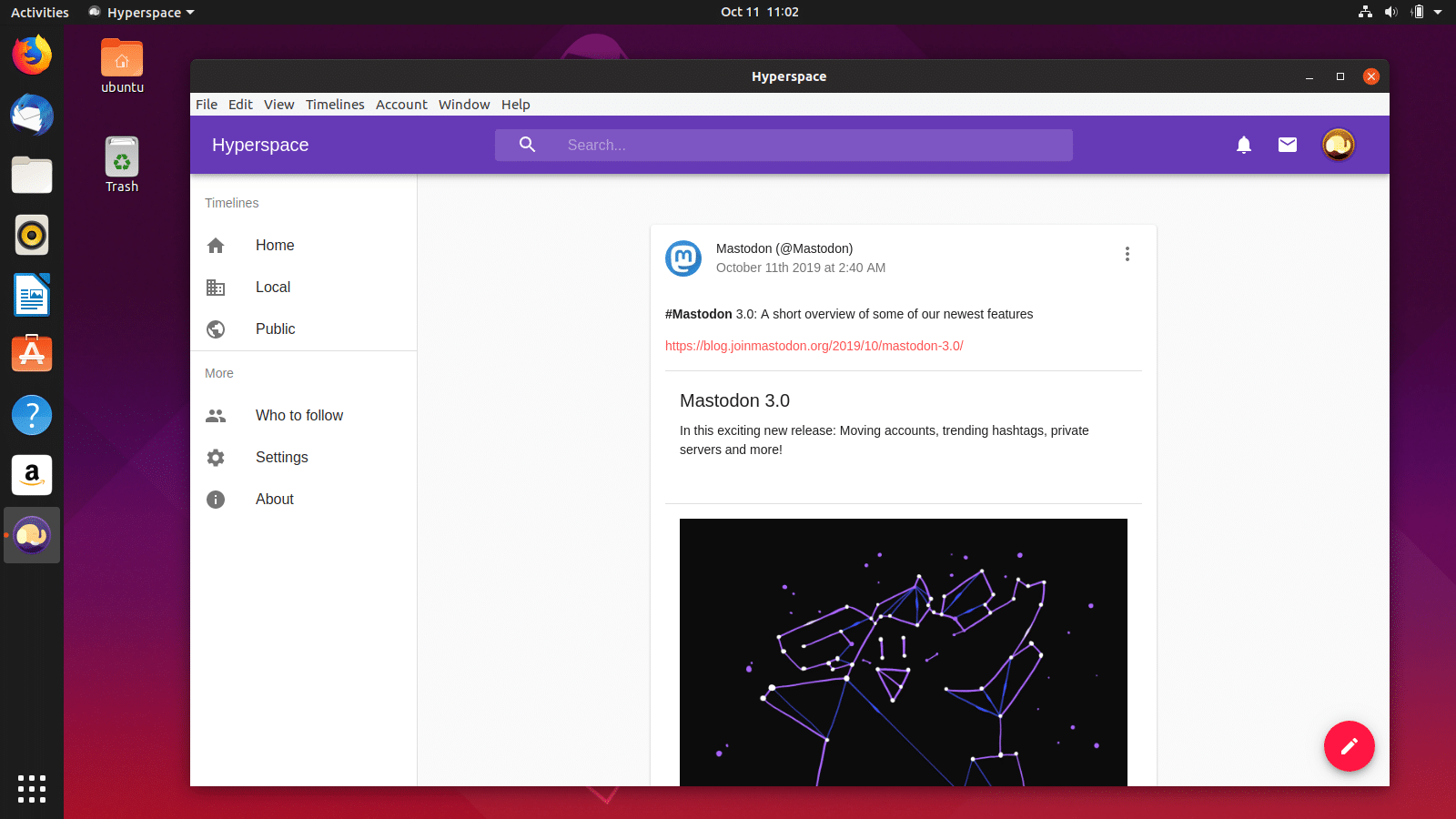This screenshot has height=819, width=1456.
Task: Select the Local timeline building icon
Action: pos(216,288)
